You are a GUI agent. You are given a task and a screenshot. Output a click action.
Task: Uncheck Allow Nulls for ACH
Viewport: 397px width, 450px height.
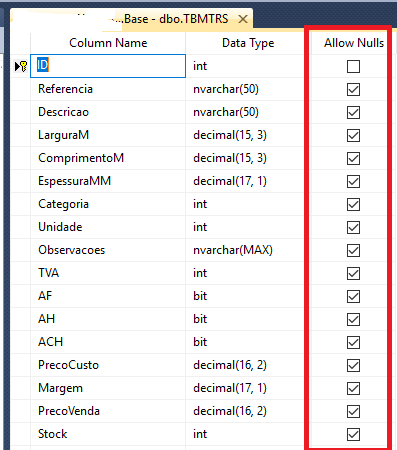click(353, 342)
